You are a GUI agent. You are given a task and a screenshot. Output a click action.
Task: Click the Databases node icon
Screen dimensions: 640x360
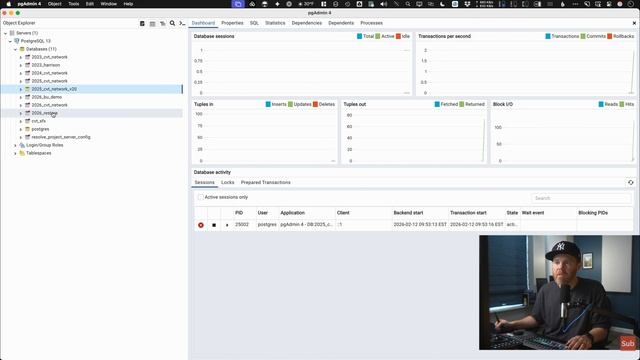(22, 49)
